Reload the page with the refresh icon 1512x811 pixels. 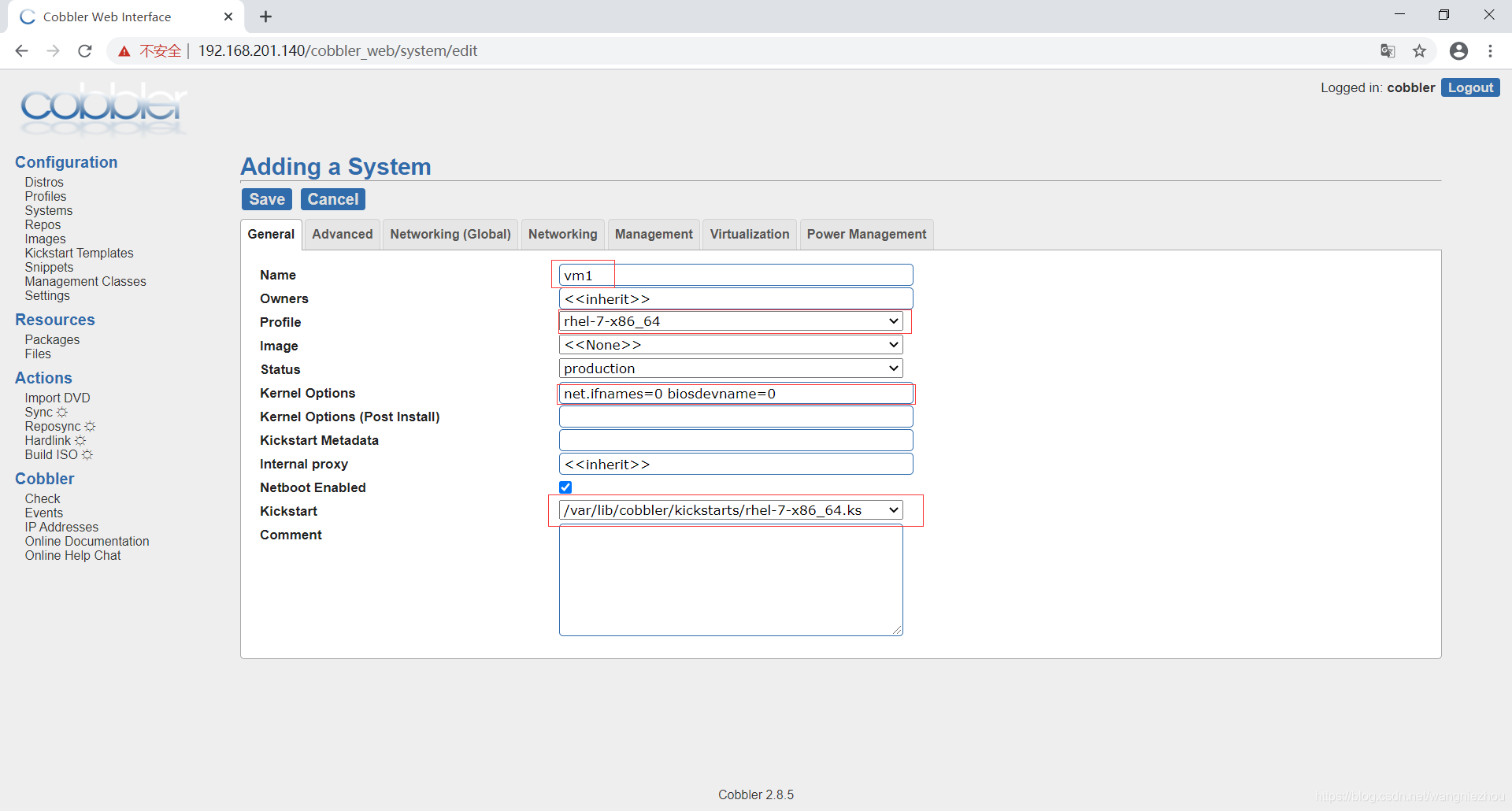point(85,51)
